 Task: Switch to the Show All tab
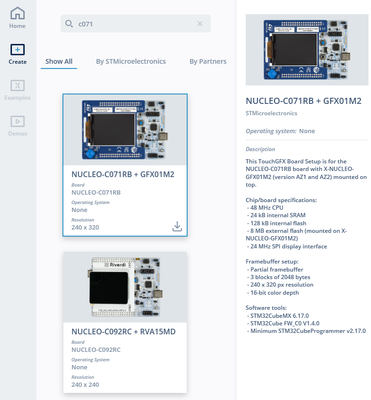pyautogui.click(x=59, y=61)
